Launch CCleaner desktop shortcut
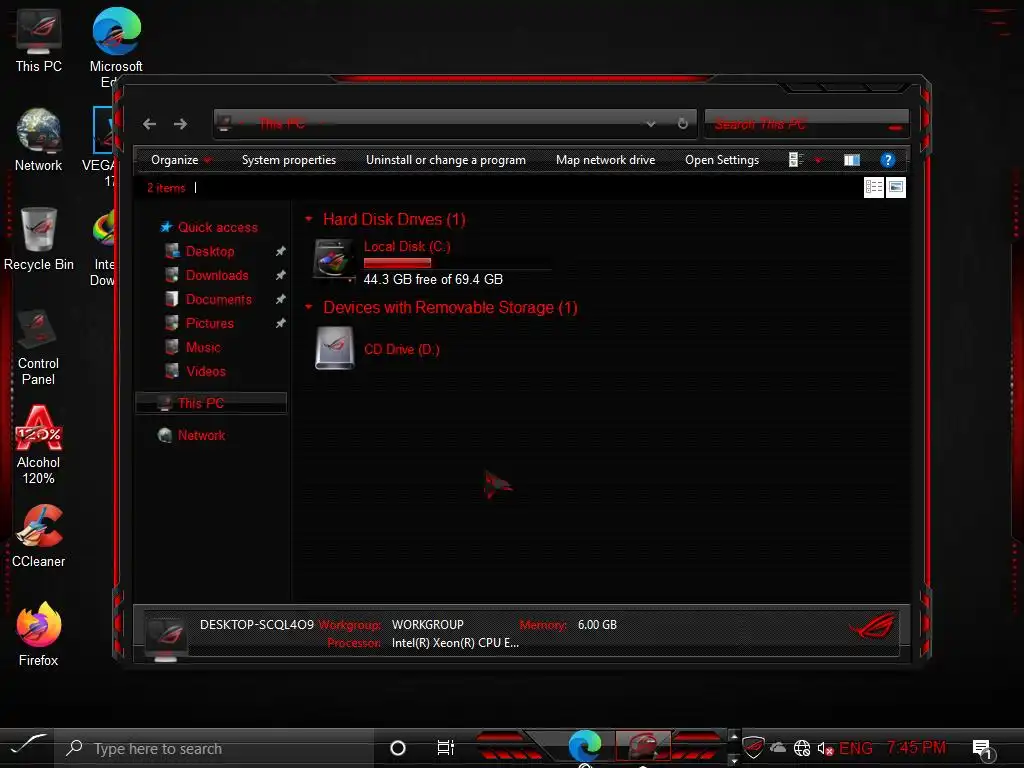 [39, 536]
